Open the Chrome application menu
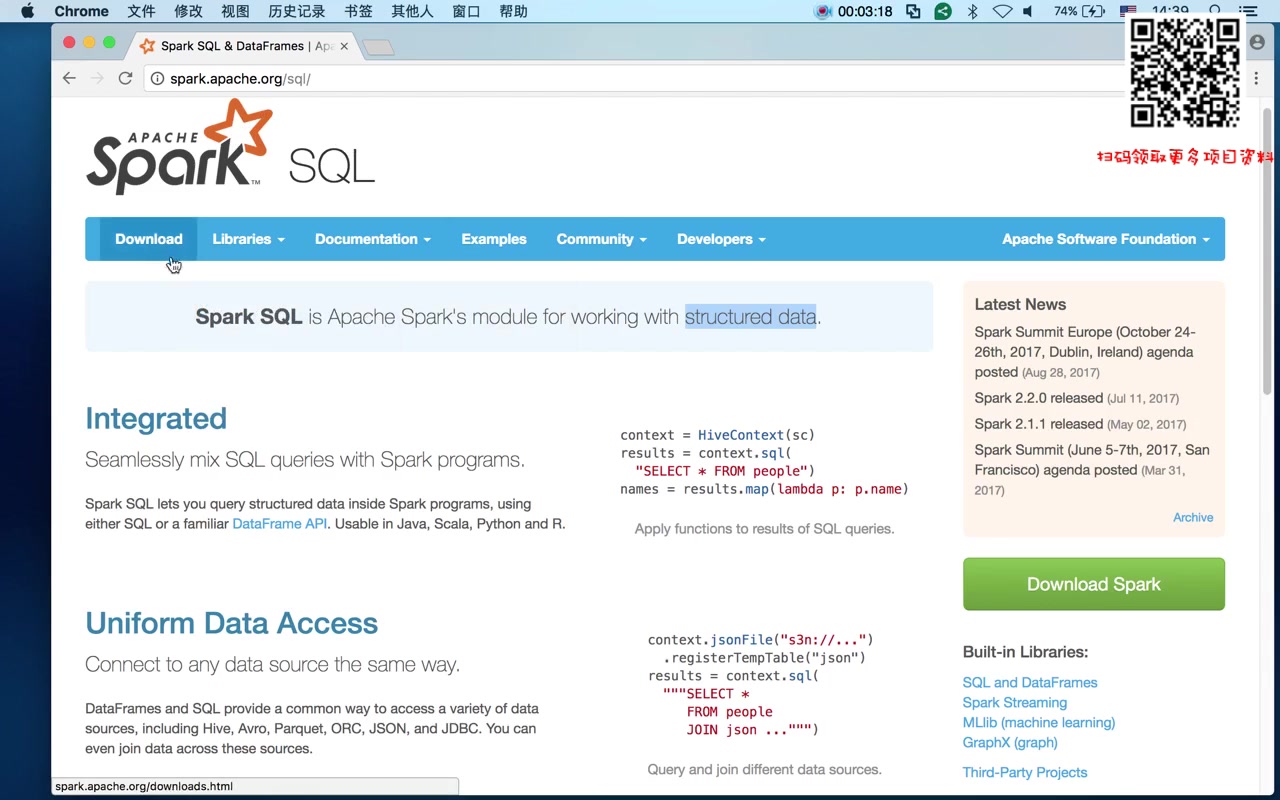The height and width of the screenshot is (800, 1280). (81, 11)
